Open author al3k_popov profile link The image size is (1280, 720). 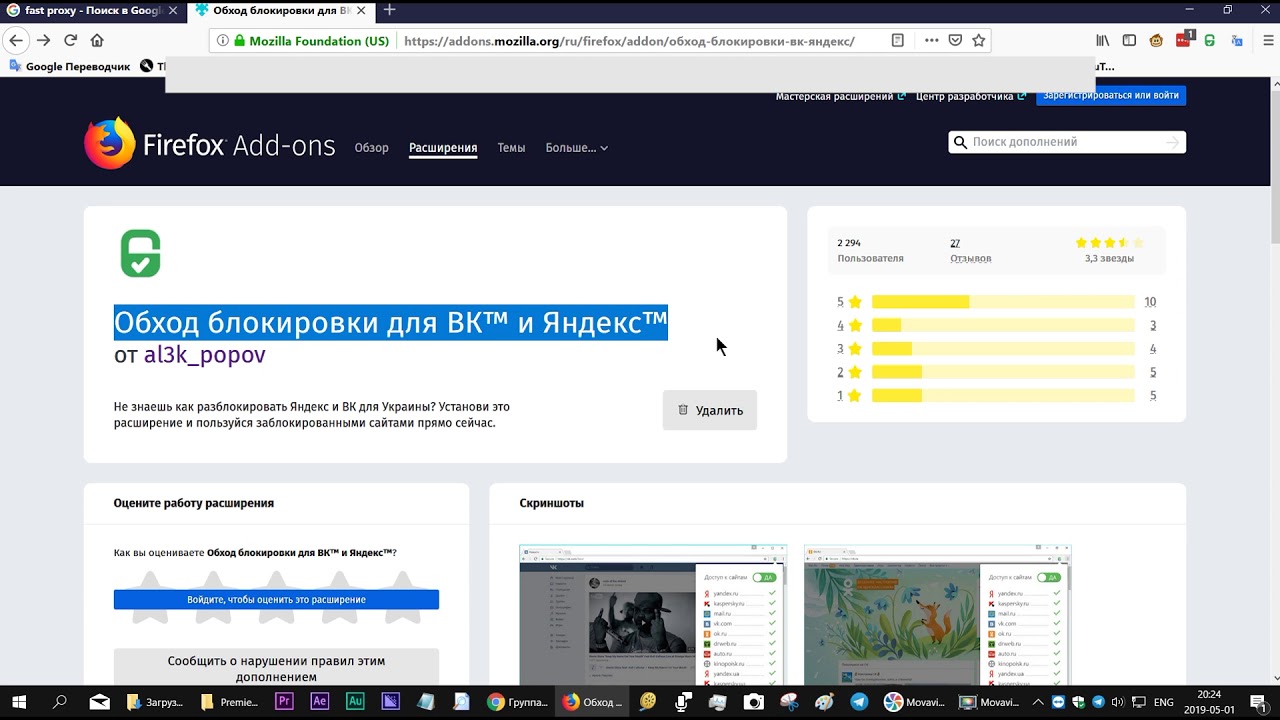pyautogui.click(x=204, y=355)
